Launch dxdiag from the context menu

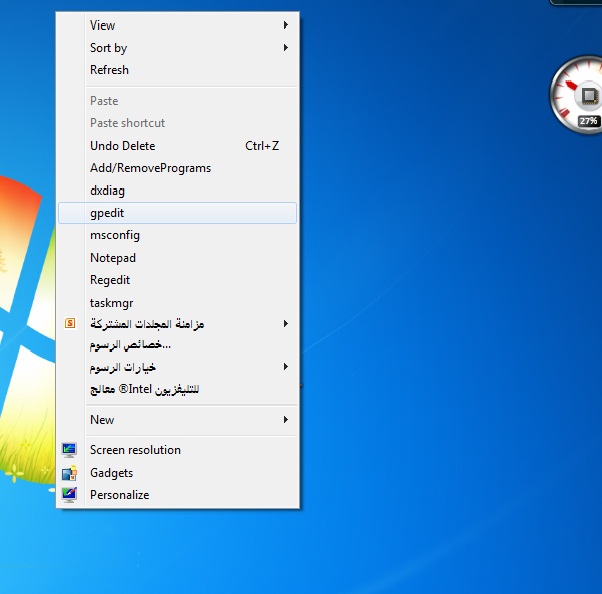click(x=177, y=190)
